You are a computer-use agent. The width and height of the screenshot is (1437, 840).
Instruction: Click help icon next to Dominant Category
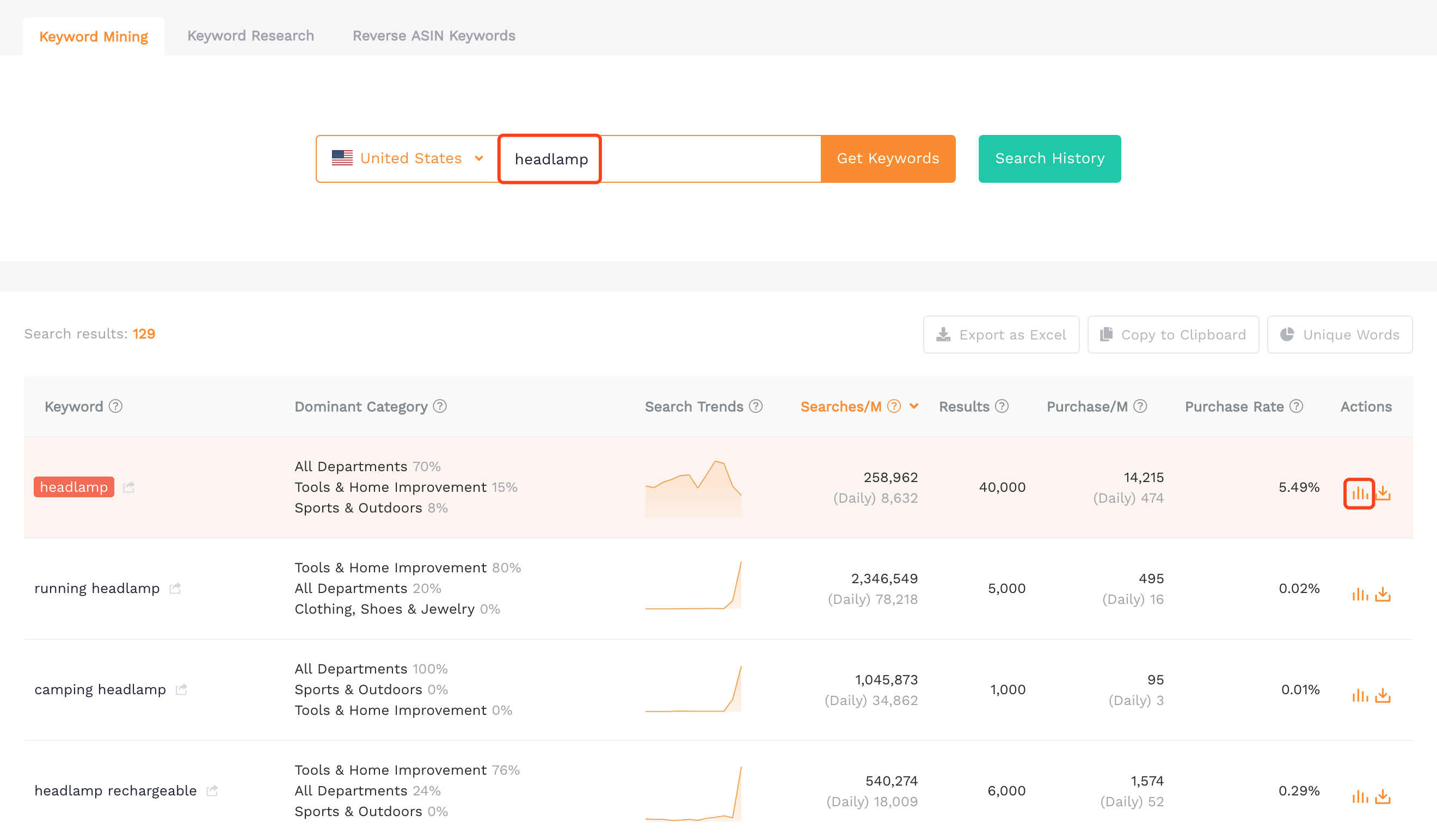[x=440, y=406]
